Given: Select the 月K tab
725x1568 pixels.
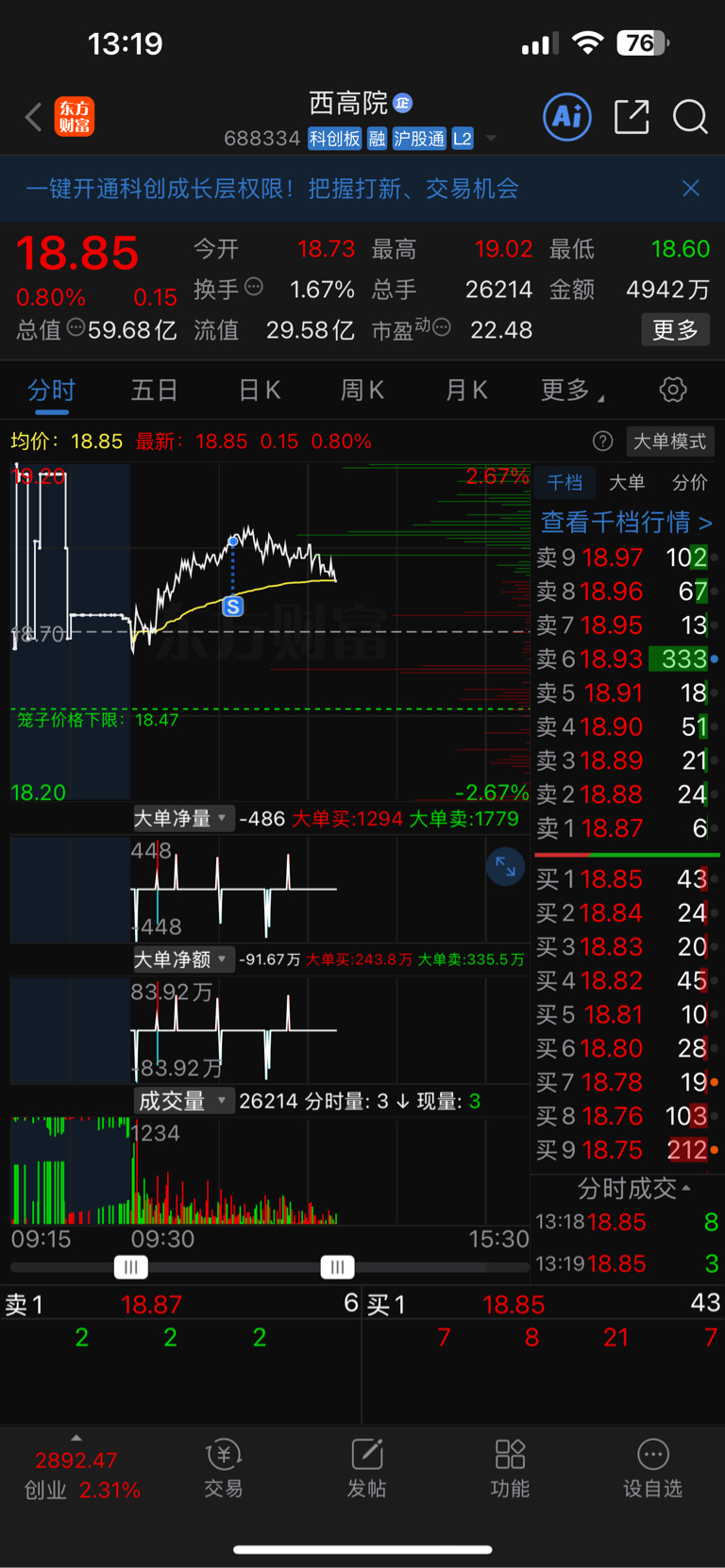Looking at the screenshot, I should tap(466, 390).
